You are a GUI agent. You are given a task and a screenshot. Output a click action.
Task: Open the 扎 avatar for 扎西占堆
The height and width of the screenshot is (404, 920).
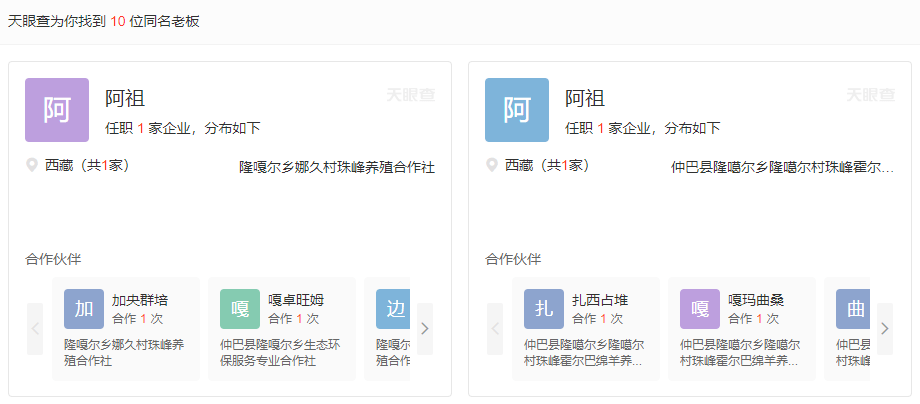pyautogui.click(x=544, y=309)
